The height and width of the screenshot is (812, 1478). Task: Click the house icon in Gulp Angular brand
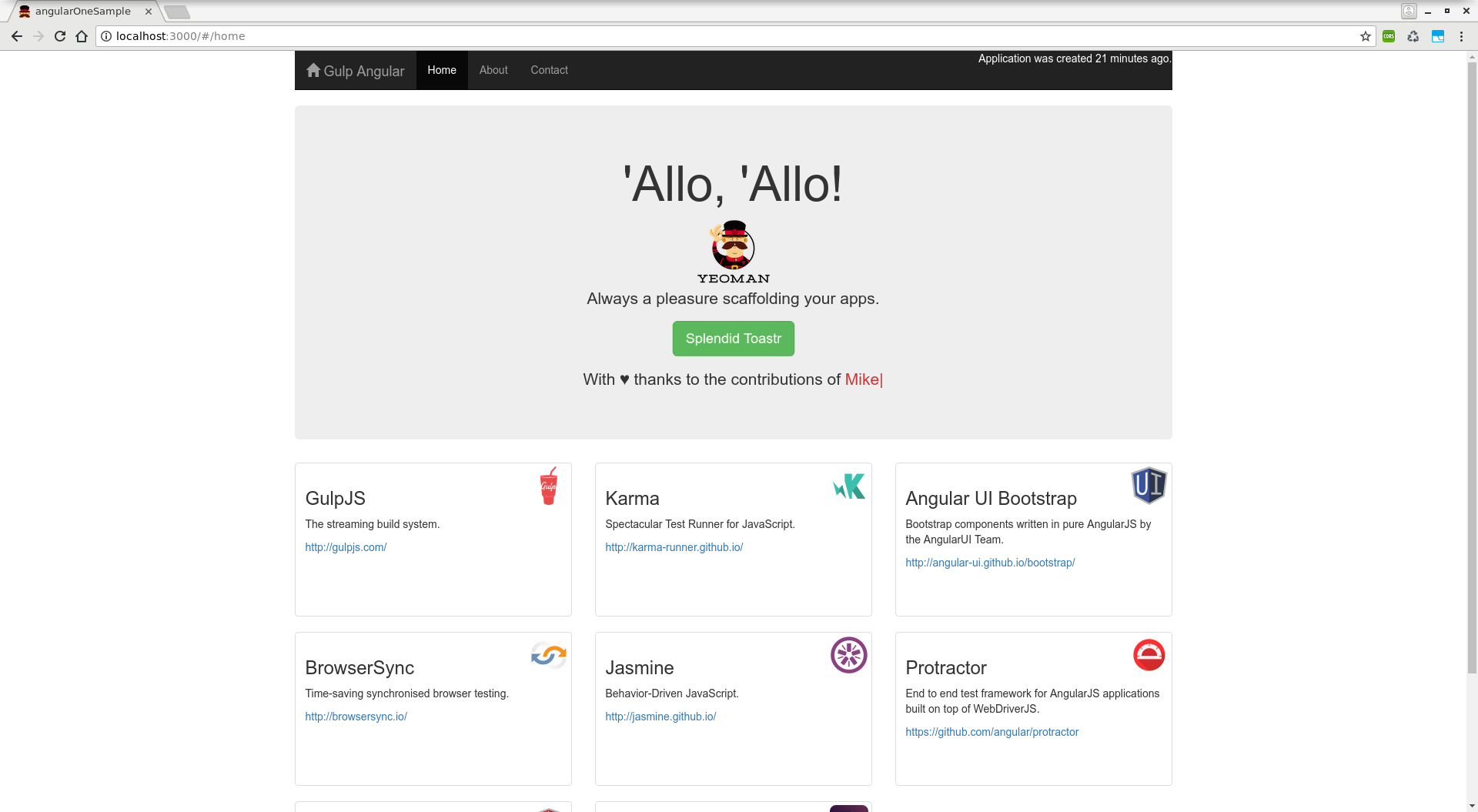(313, 70)
